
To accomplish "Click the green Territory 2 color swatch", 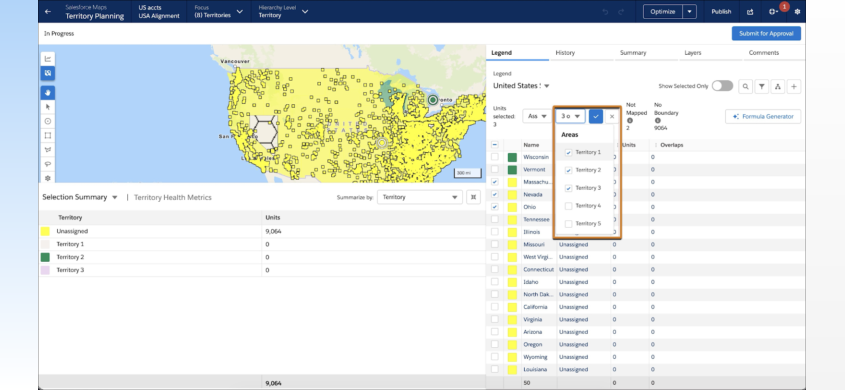I will click(x=45, y=257).
